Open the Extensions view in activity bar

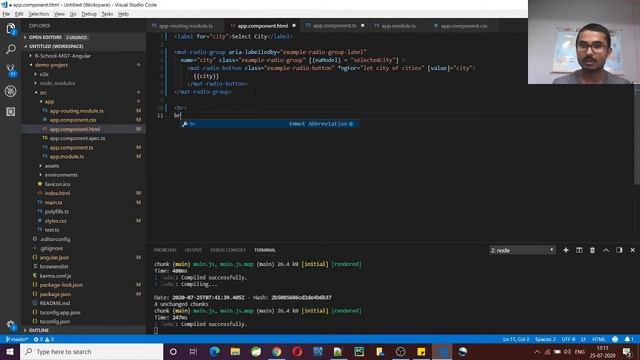[11, 111]
